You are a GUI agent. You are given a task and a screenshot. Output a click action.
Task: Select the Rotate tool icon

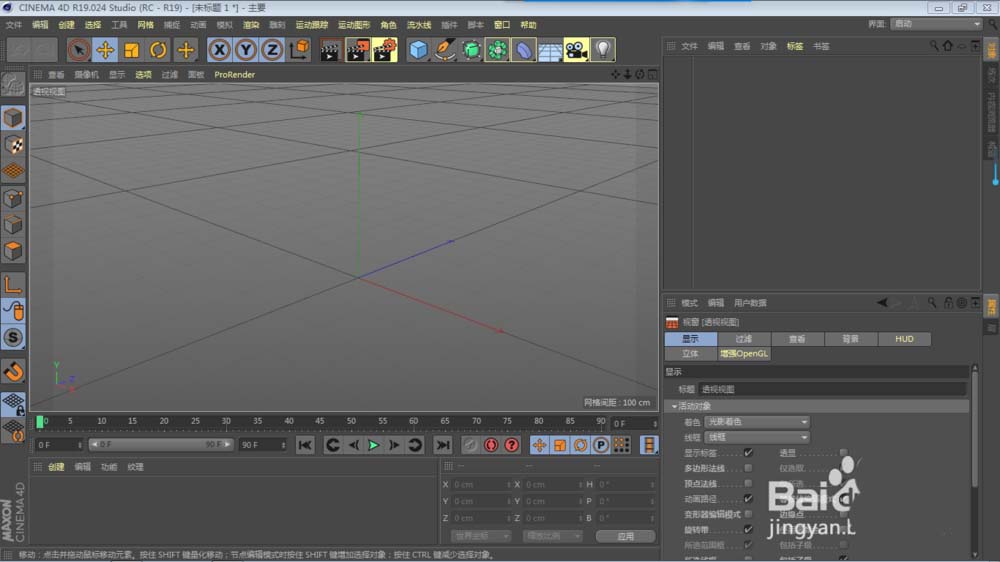pos(158,50)
